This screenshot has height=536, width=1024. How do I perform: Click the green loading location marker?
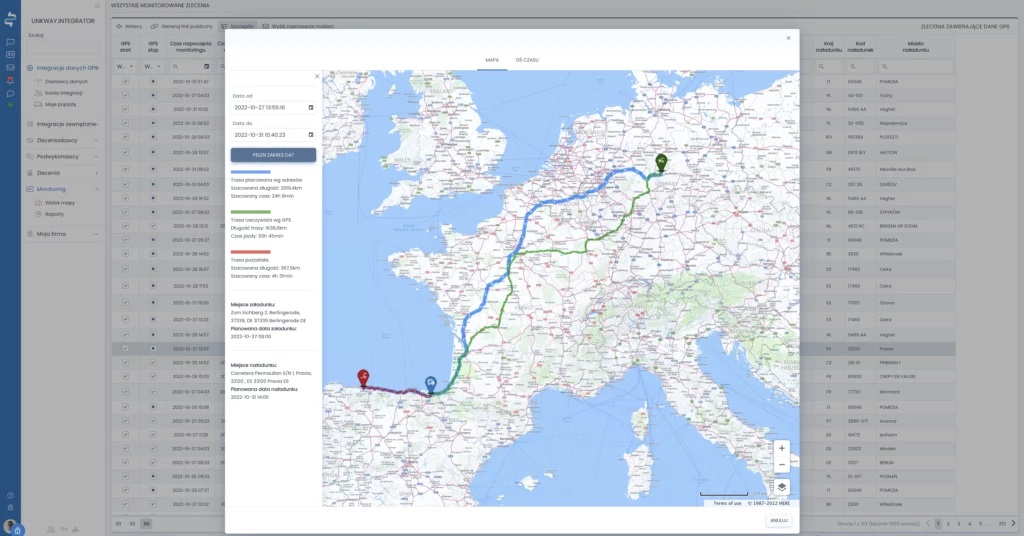pyautogui.click(x=660, y=162)
